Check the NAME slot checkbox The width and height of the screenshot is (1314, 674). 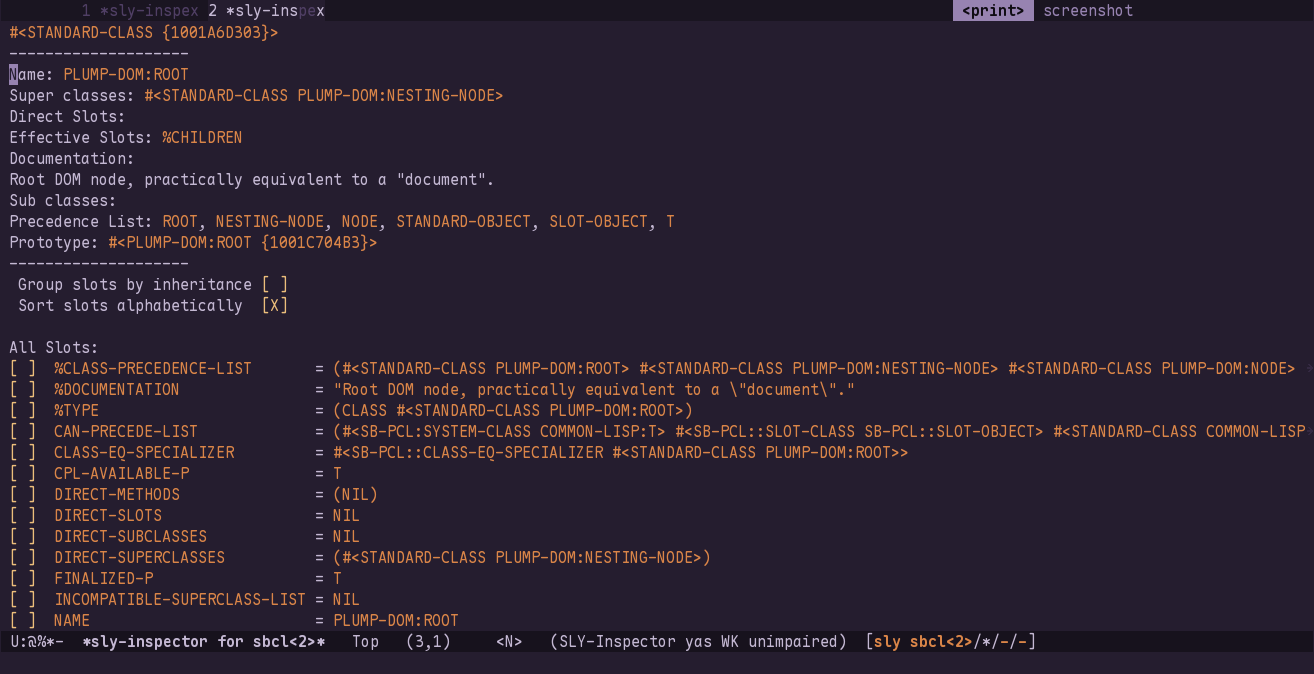23,621
